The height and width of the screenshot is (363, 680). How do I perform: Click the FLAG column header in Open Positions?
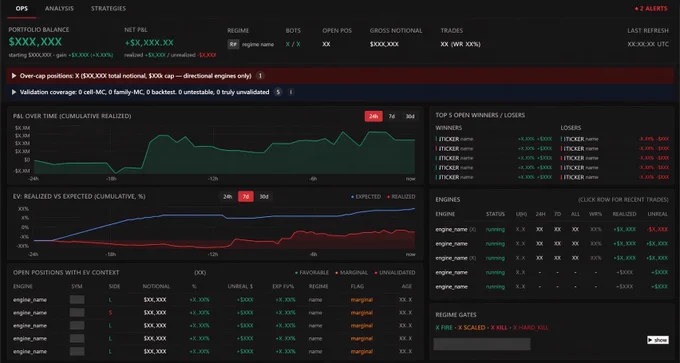pyautogui.click(x=357, y=286)
